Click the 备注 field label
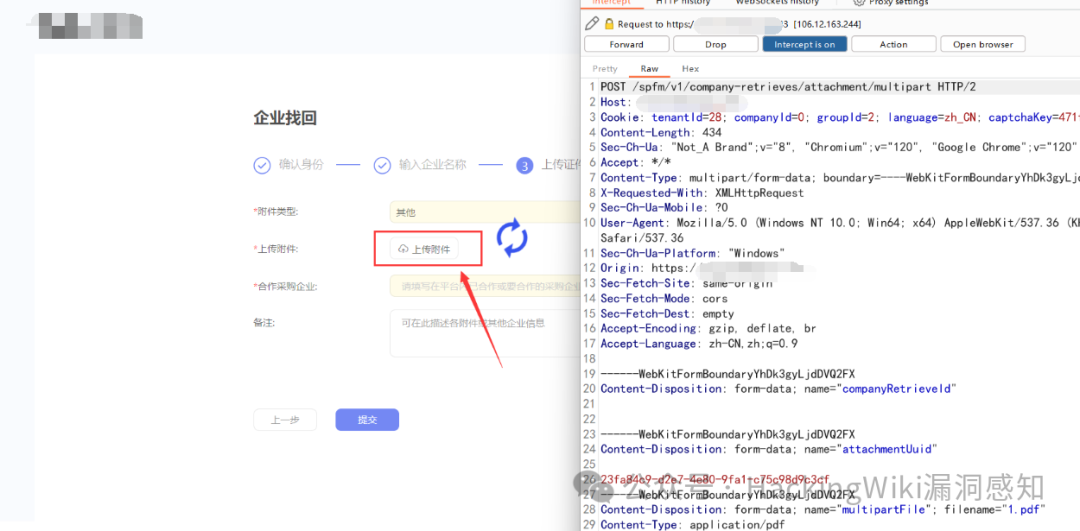This screenshot has height=531, width=1080. coord(264,322)
